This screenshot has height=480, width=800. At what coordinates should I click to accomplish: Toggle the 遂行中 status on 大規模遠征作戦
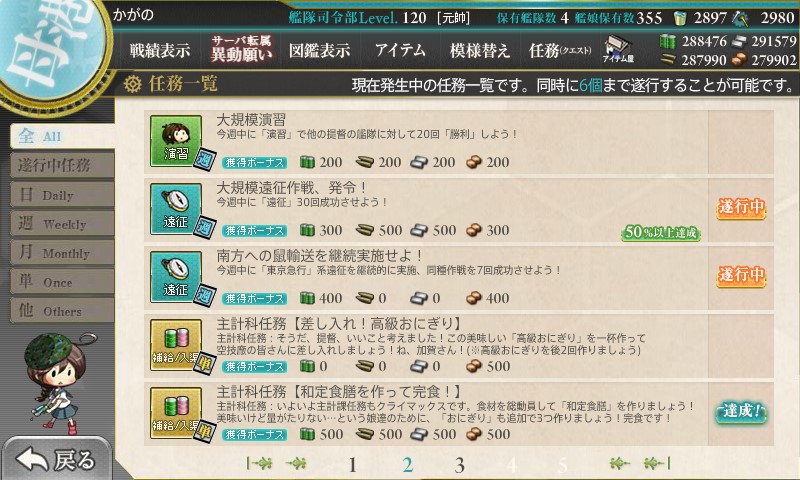[741, 208]
